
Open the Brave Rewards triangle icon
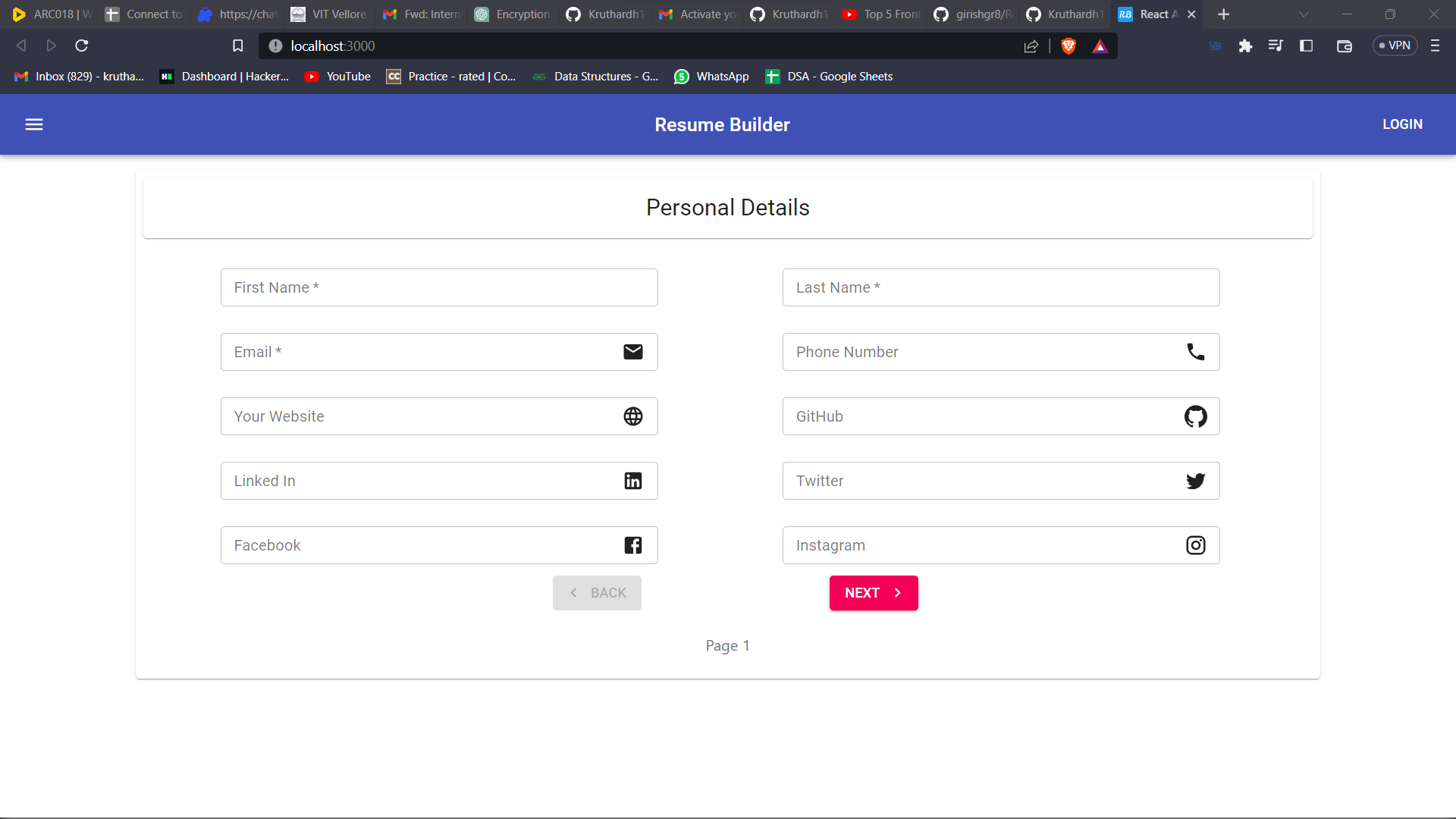click(x=1100, y=45)
